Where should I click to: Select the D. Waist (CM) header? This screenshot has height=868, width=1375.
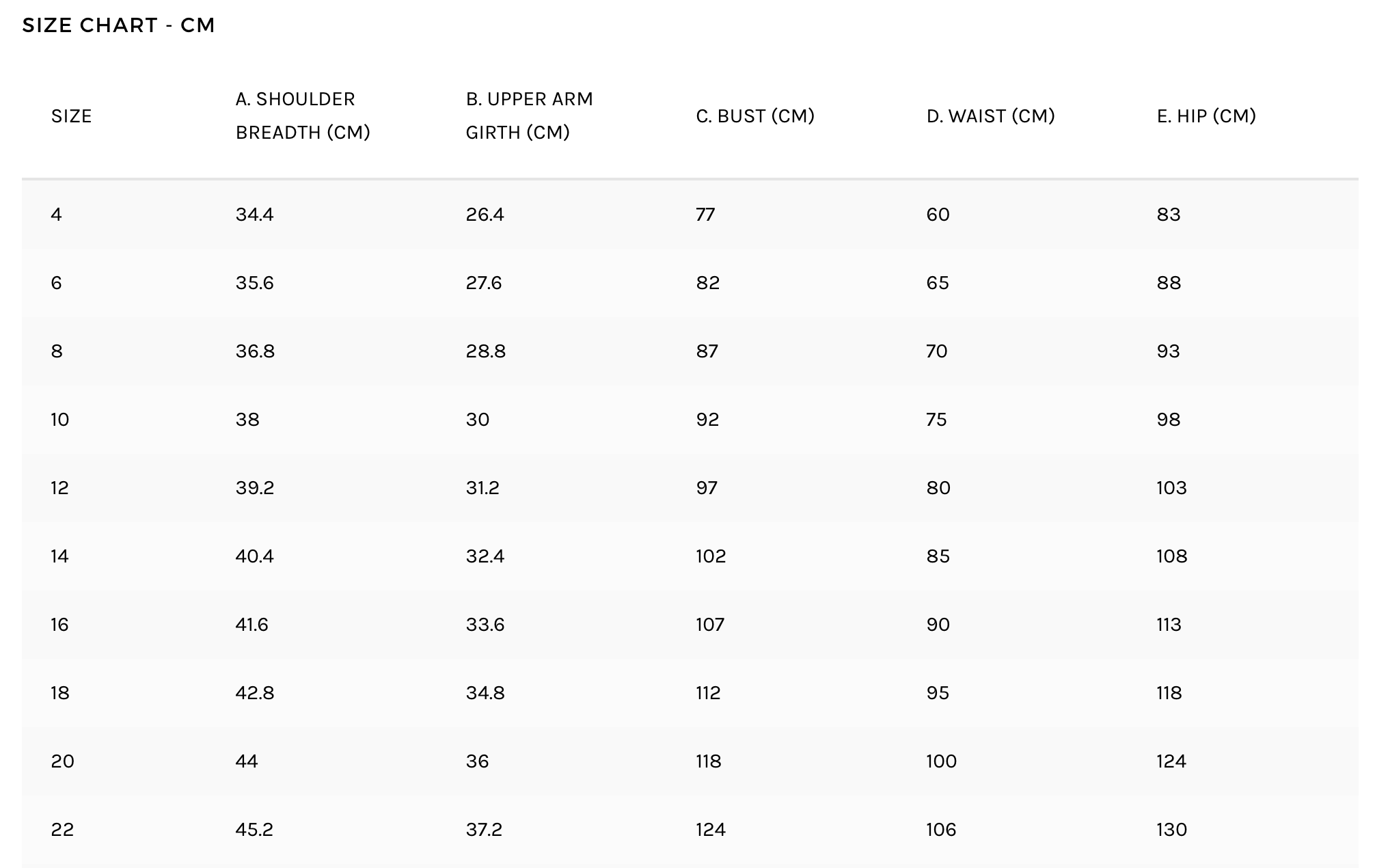point(990,116)
